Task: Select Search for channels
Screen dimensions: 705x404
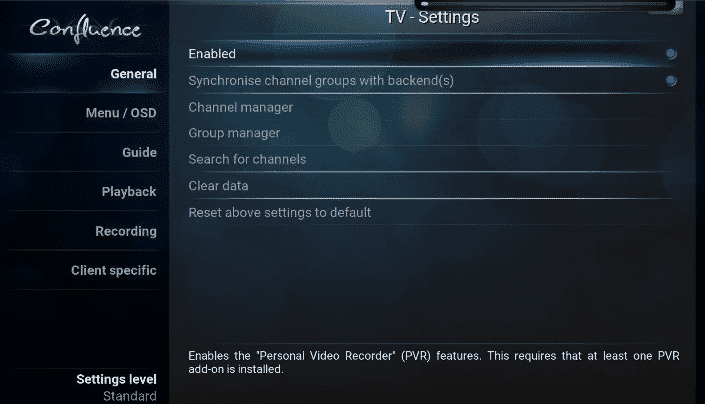Action: [x=432, y=159]
